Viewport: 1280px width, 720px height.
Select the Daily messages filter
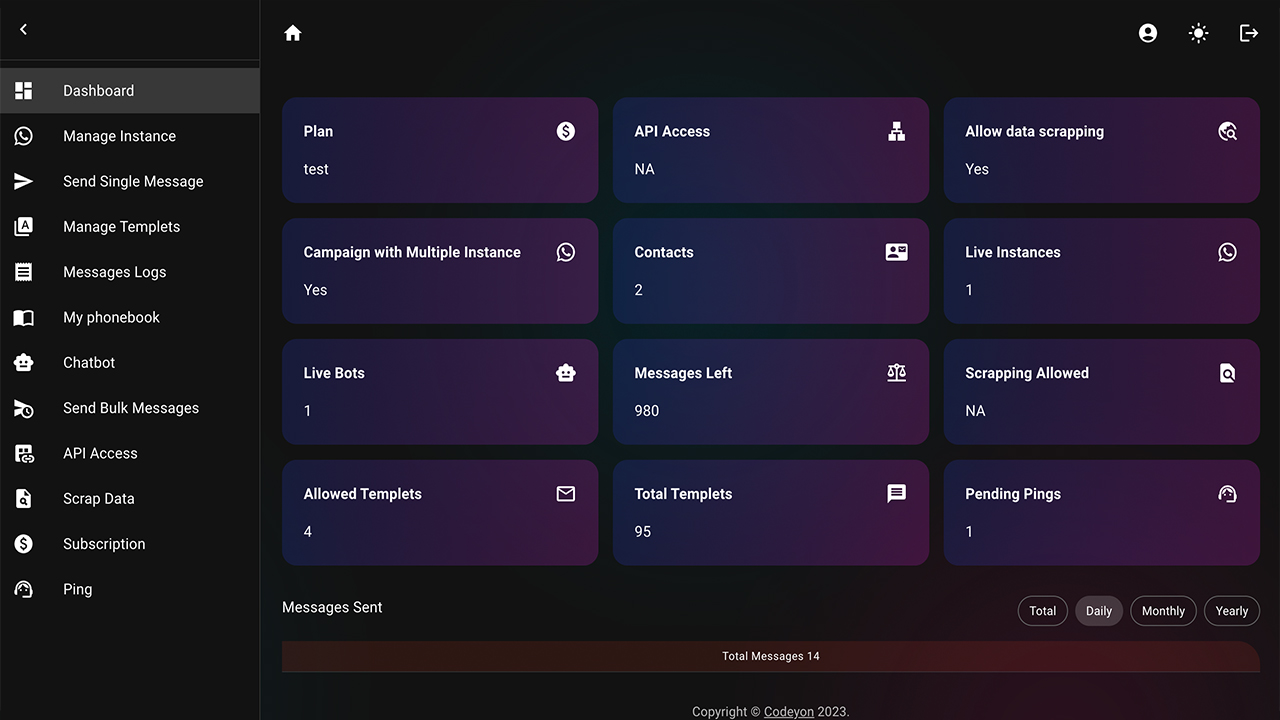pos(1099,611)
